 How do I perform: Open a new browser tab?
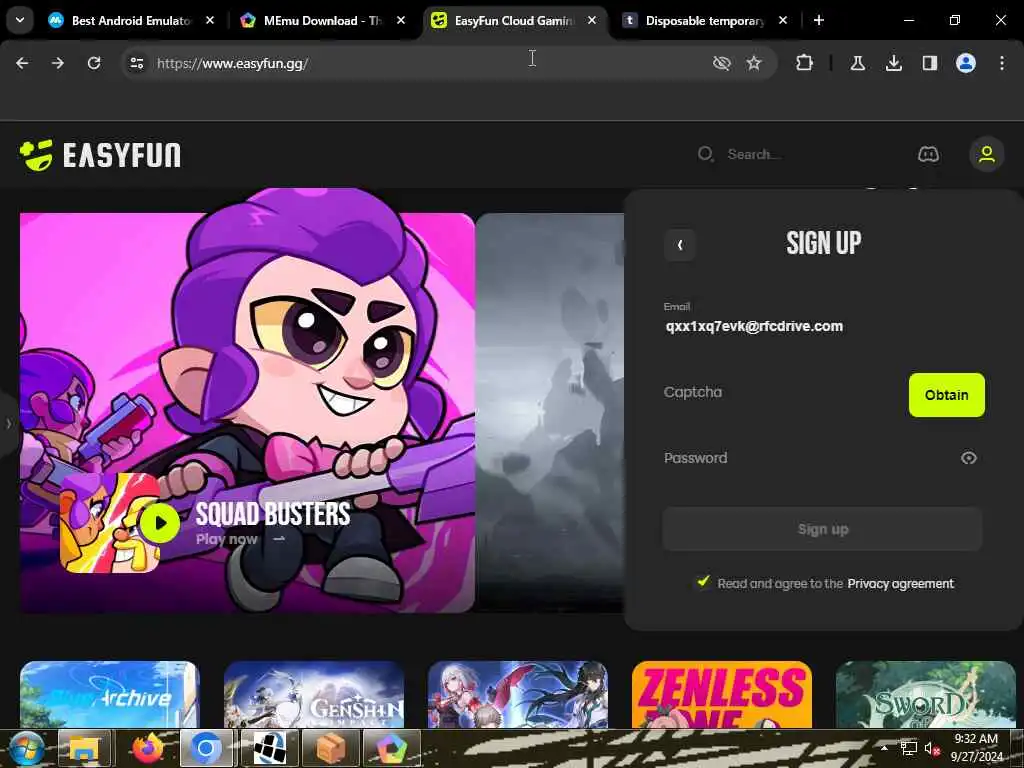[x=818, y=20]
